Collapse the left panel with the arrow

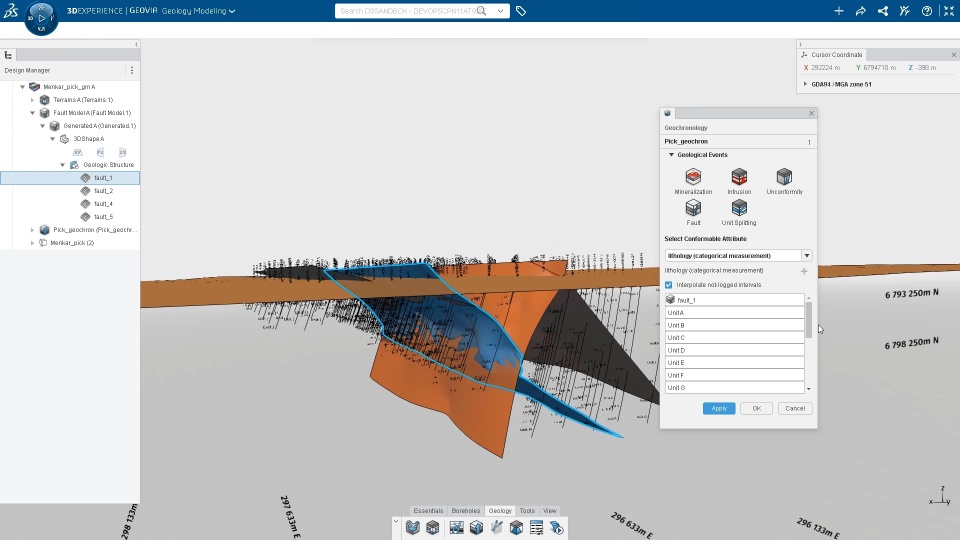coord(136,44)
